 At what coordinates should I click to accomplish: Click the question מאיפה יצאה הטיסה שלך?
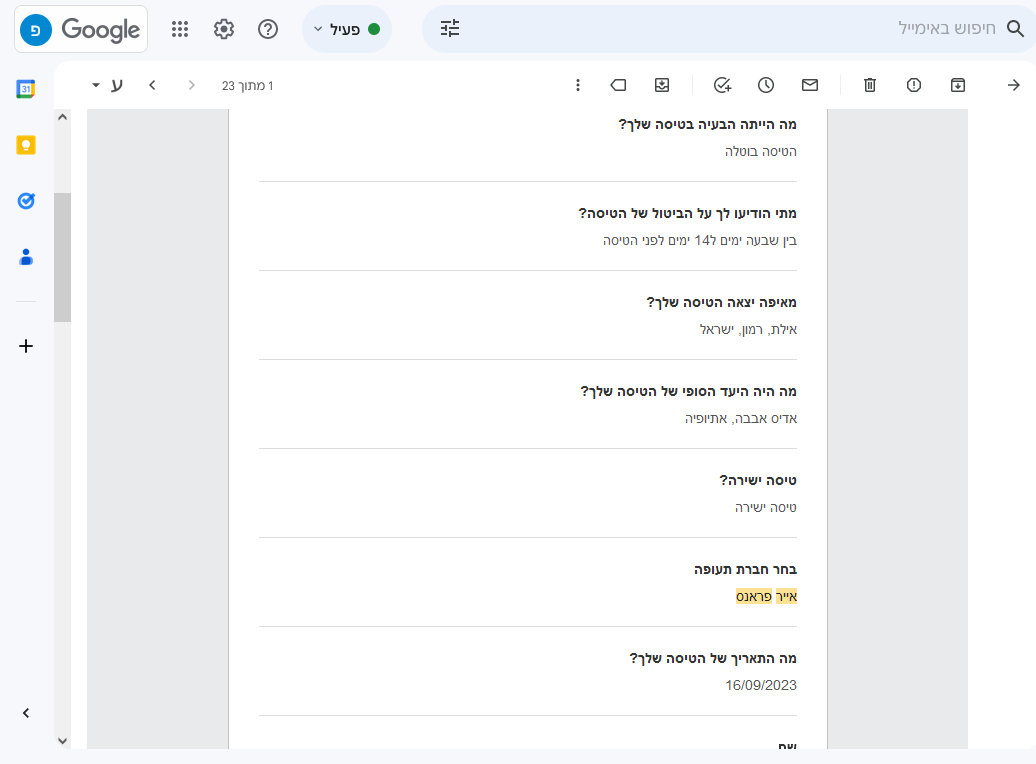(x=722, y=303)
